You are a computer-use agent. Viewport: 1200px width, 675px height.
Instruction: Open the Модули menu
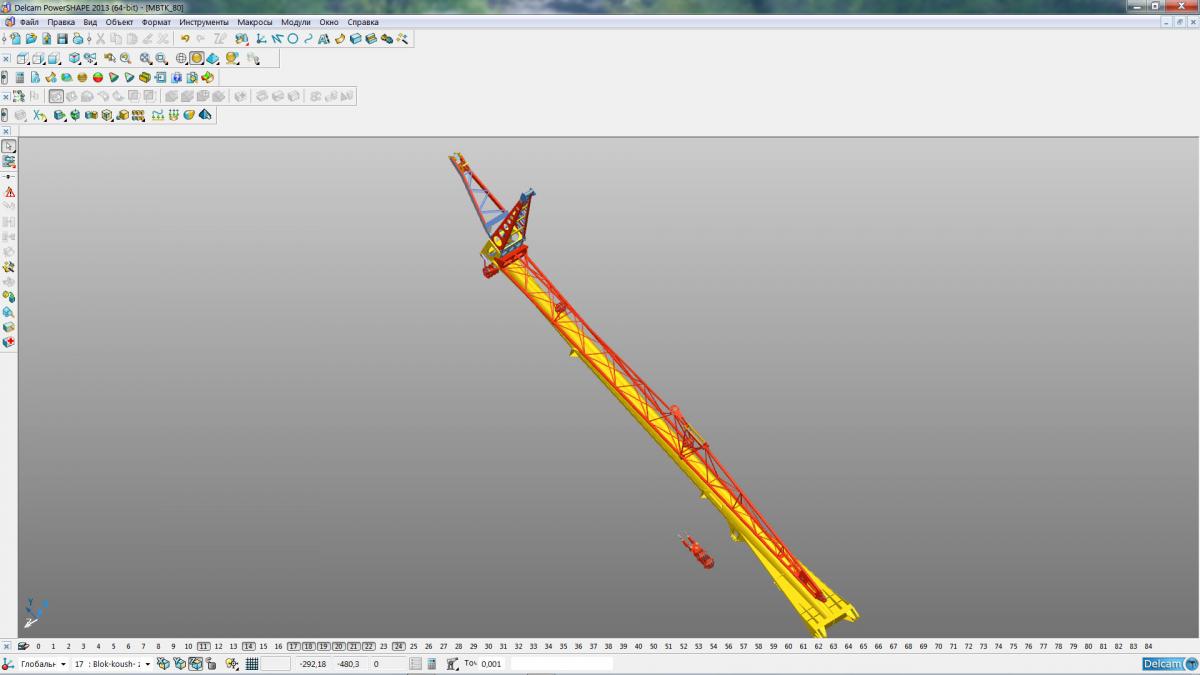296,22
